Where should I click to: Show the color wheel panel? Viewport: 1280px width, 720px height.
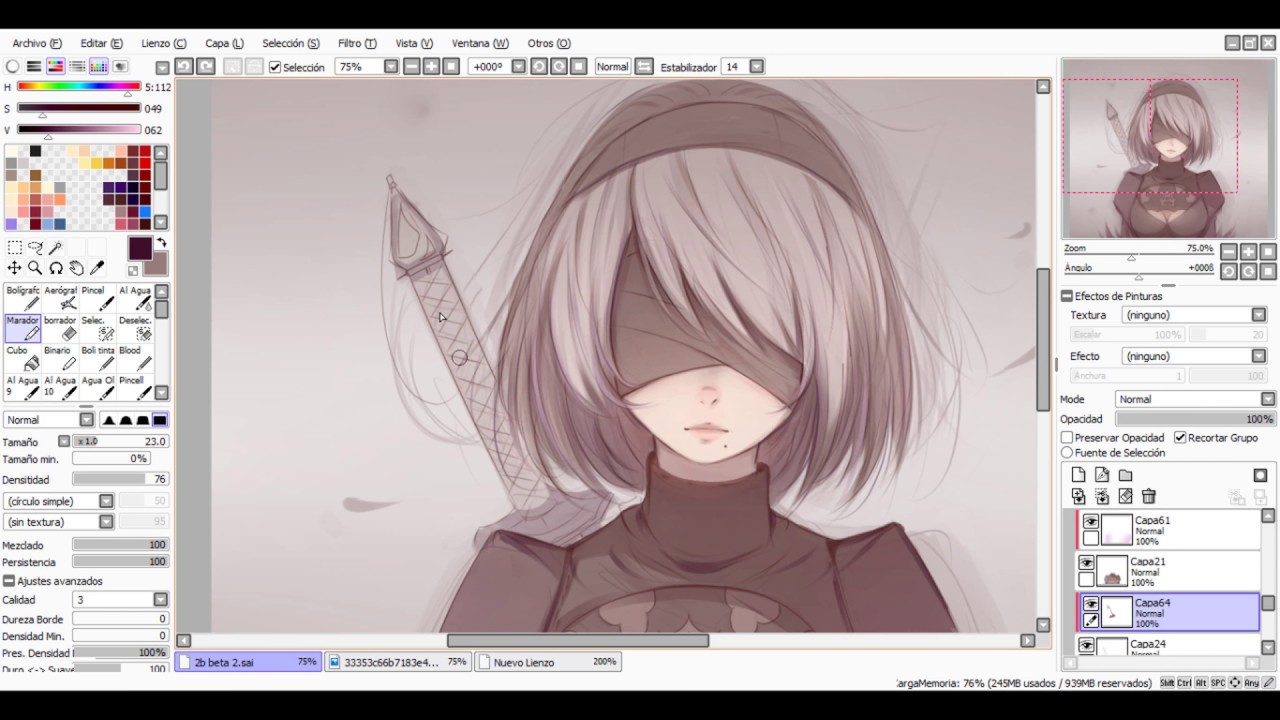12,67
